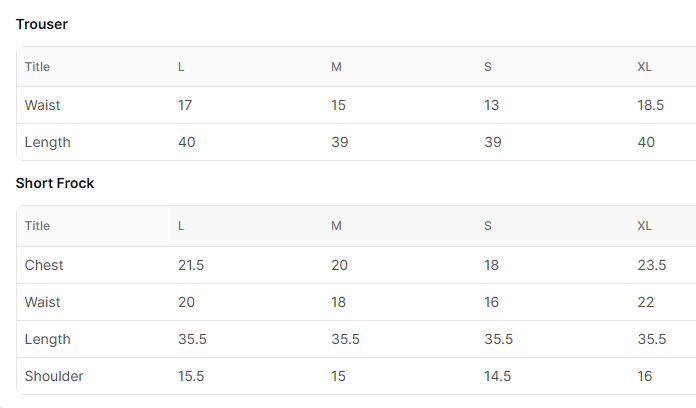Click Shoulder value 15.5
The height and width of the screenshot is (408, 696).
[191, 376]
